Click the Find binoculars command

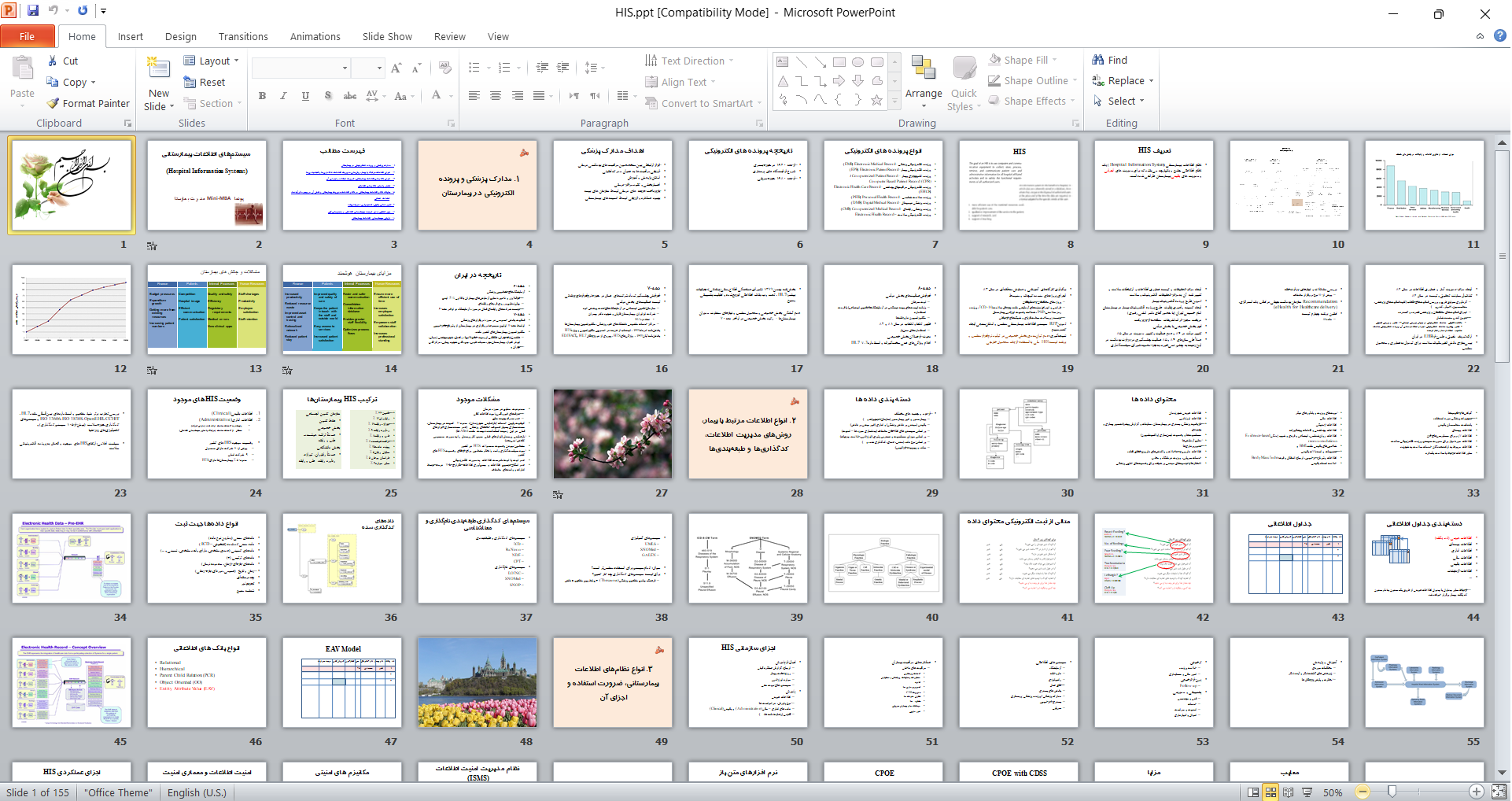[x=1110, y=60]
